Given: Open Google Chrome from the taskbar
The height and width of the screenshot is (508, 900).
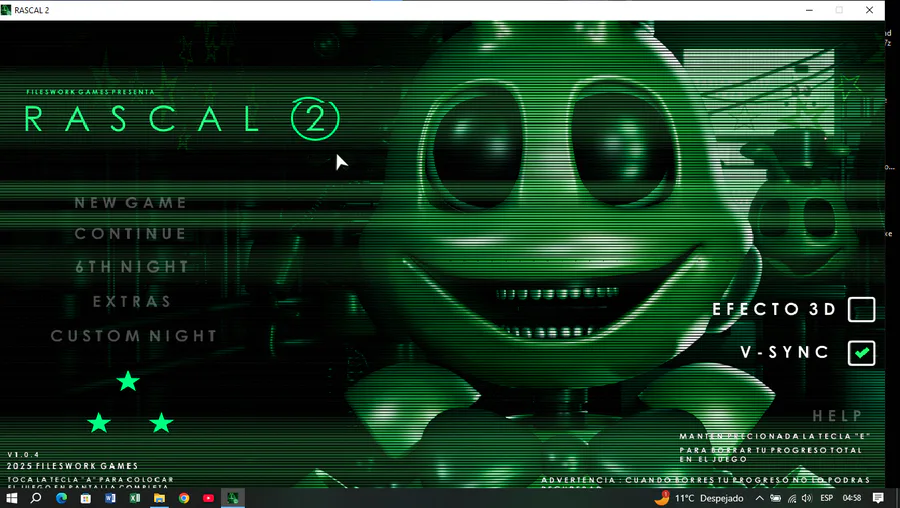Looking at the screenshot, I should point(184,498).
